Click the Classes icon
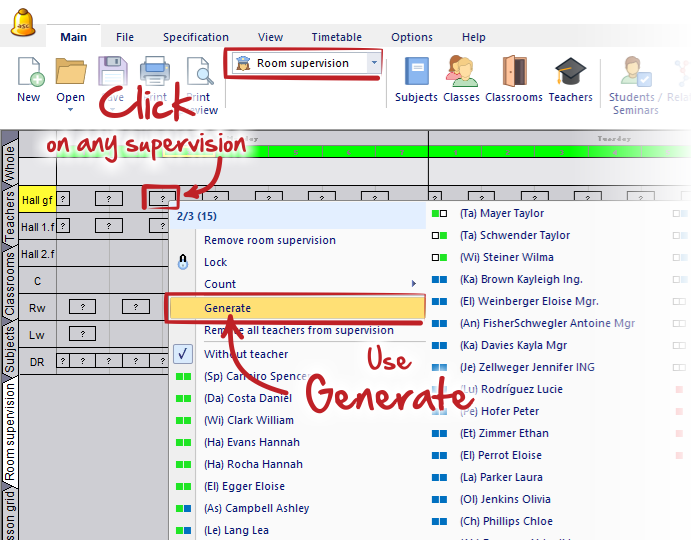The image size is (691, 540). (x=461, y=73)
